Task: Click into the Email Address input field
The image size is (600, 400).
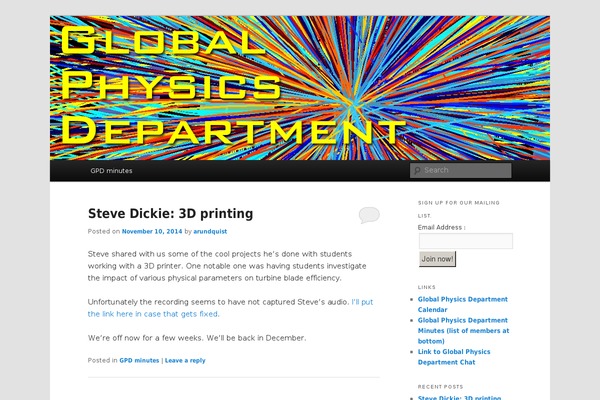Action: coord(466,241)
